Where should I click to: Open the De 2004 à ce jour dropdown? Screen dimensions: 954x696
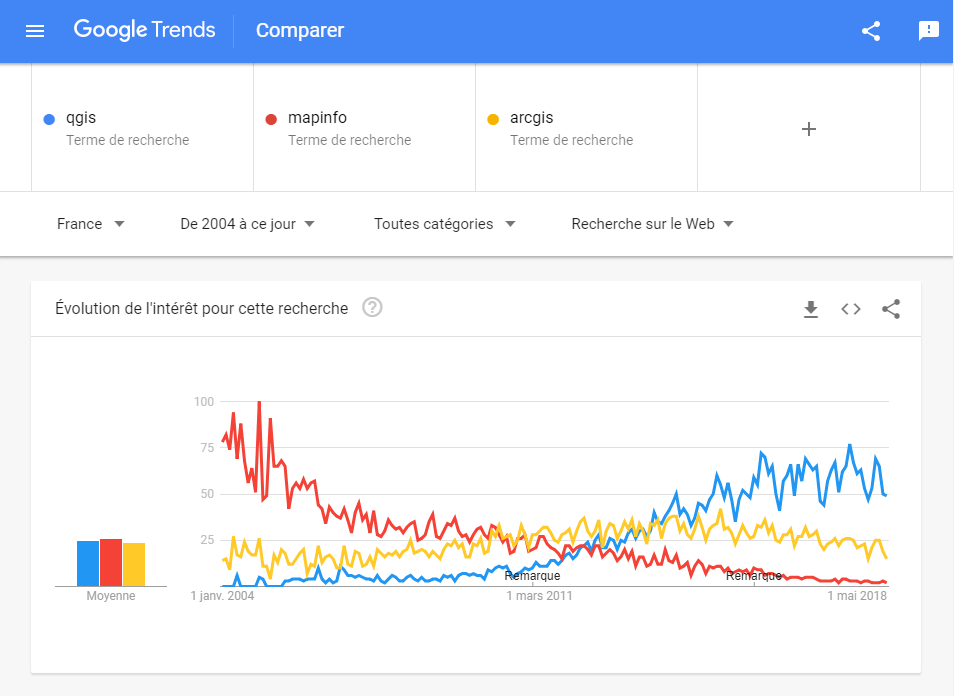pyautogui.click(x=248, y=224)
